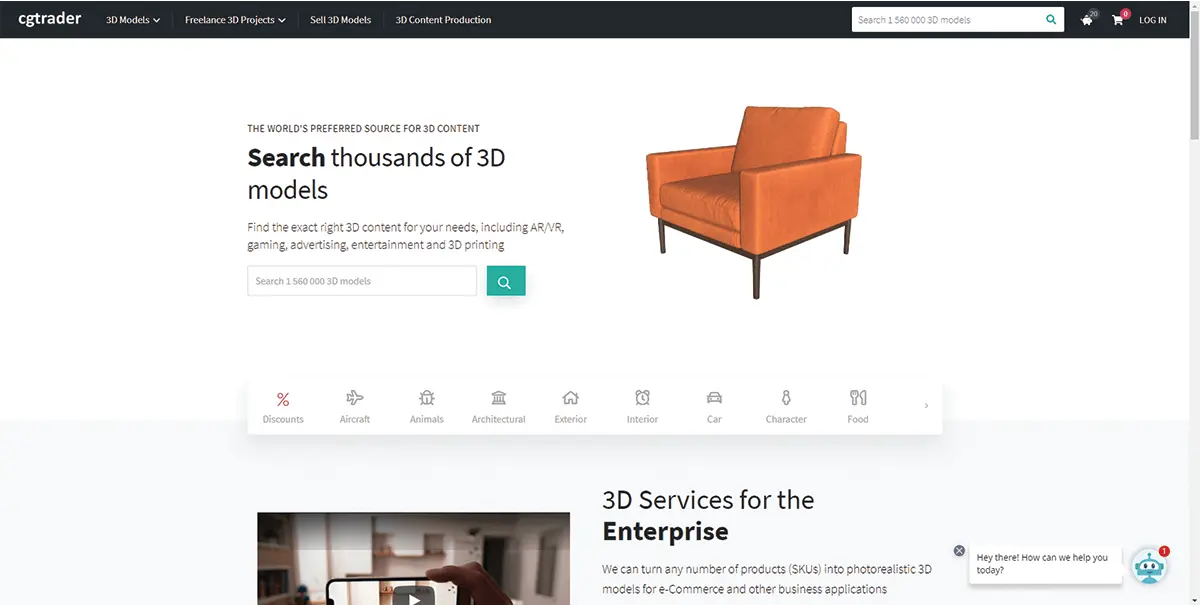1200x605 pixels.
Task: Click the teal hero search button
Action: (x=506, y=281)
